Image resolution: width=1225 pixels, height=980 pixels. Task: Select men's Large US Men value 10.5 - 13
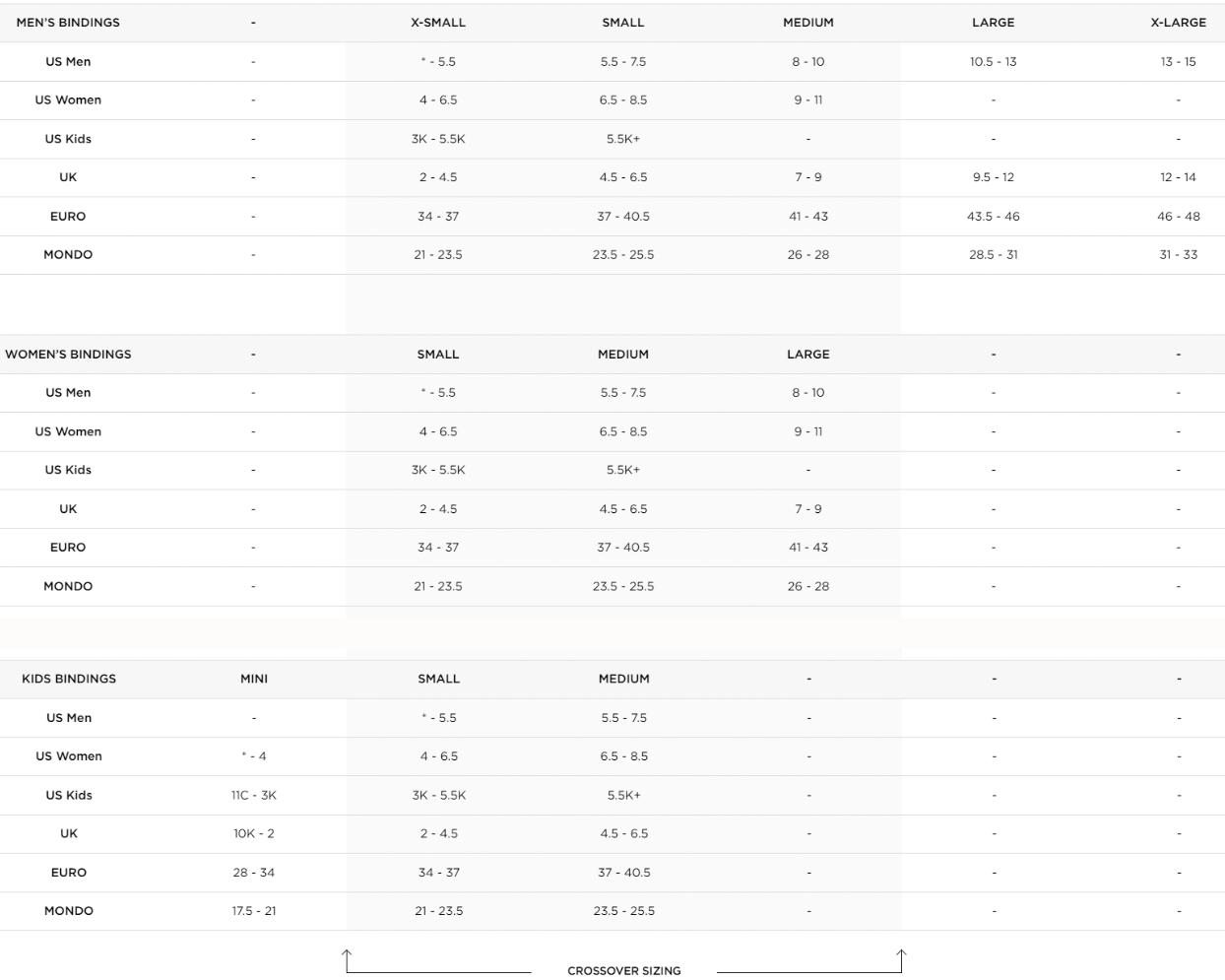pos(993,62)
